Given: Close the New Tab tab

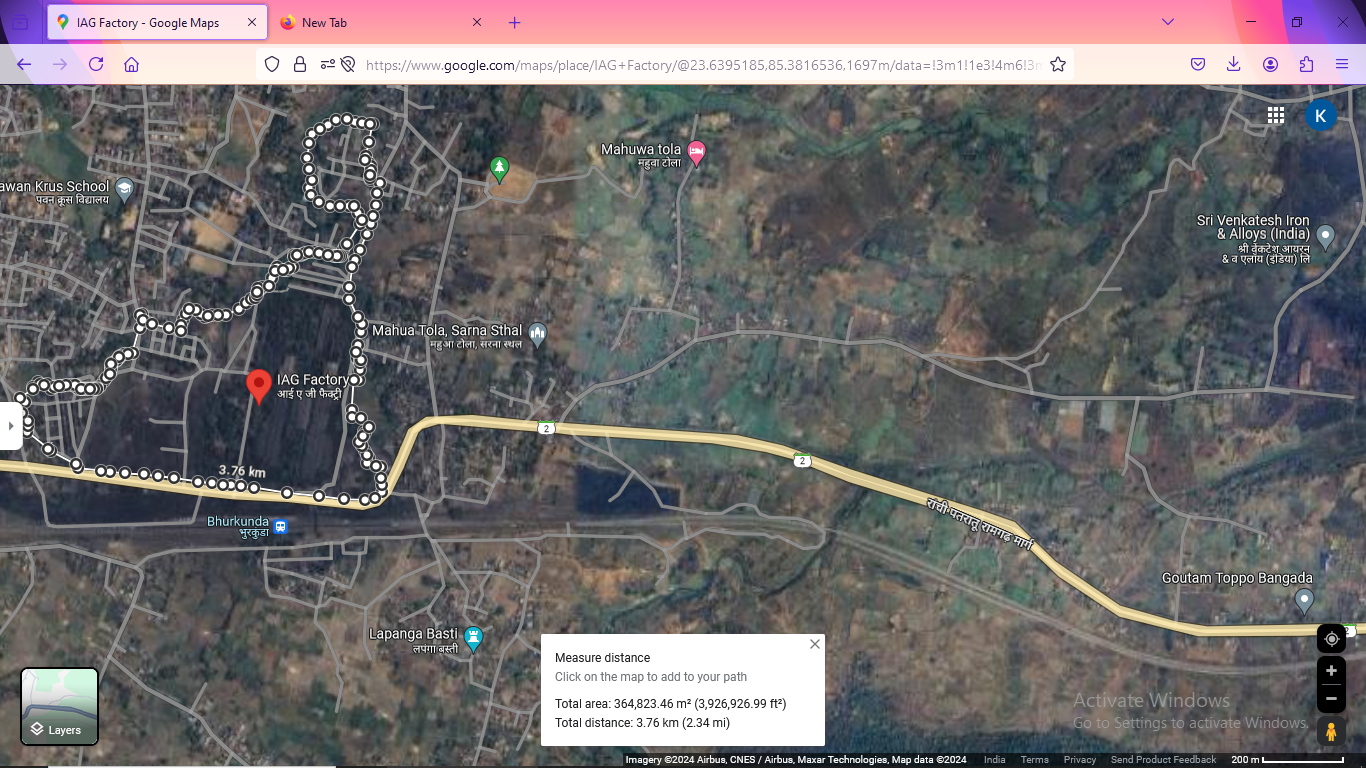Looking at the screenshot, I should (x=477, y=22).
